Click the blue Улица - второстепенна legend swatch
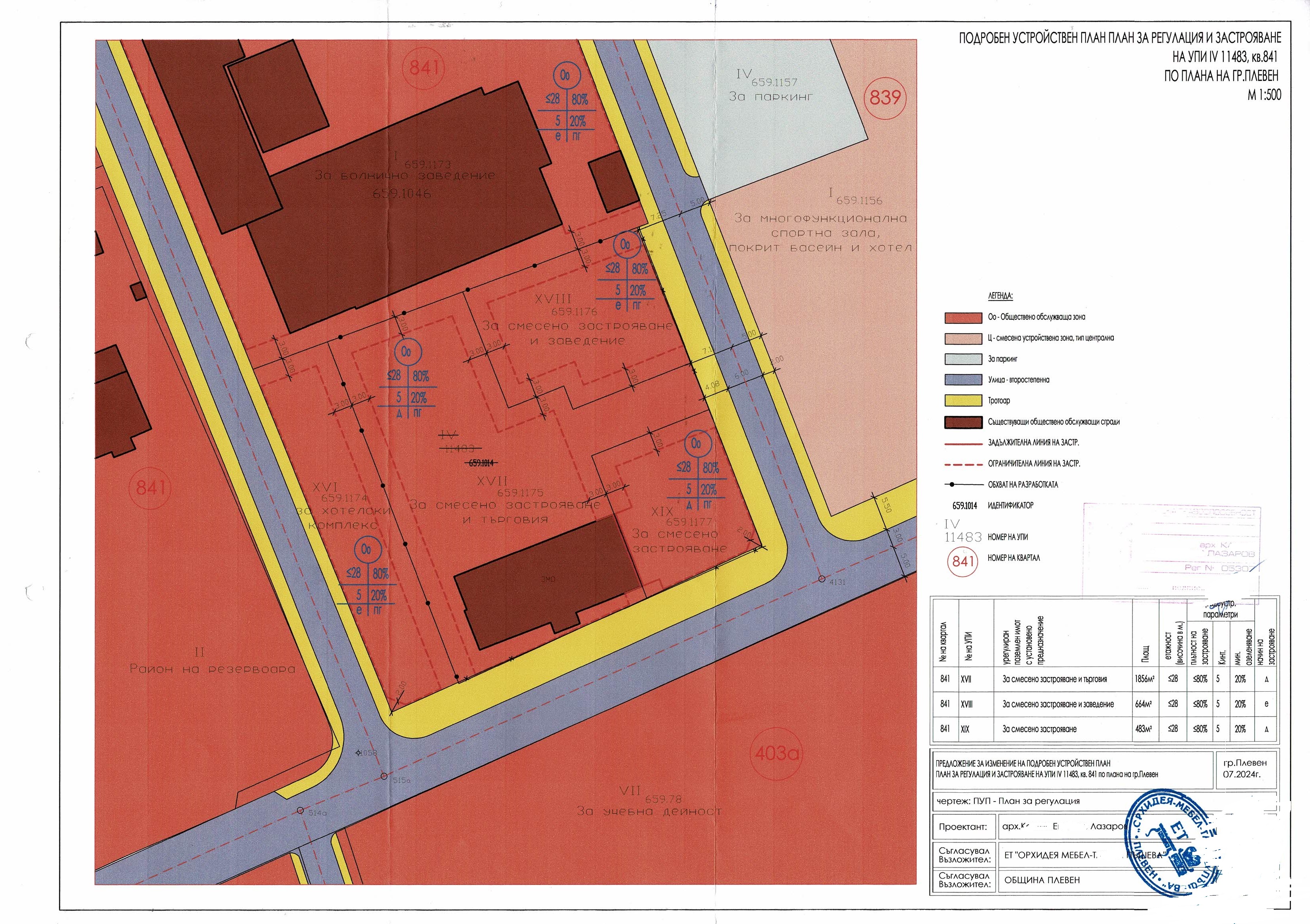Image resolution: width=1310 pixels, height=924 pixels. click(963, 380)
